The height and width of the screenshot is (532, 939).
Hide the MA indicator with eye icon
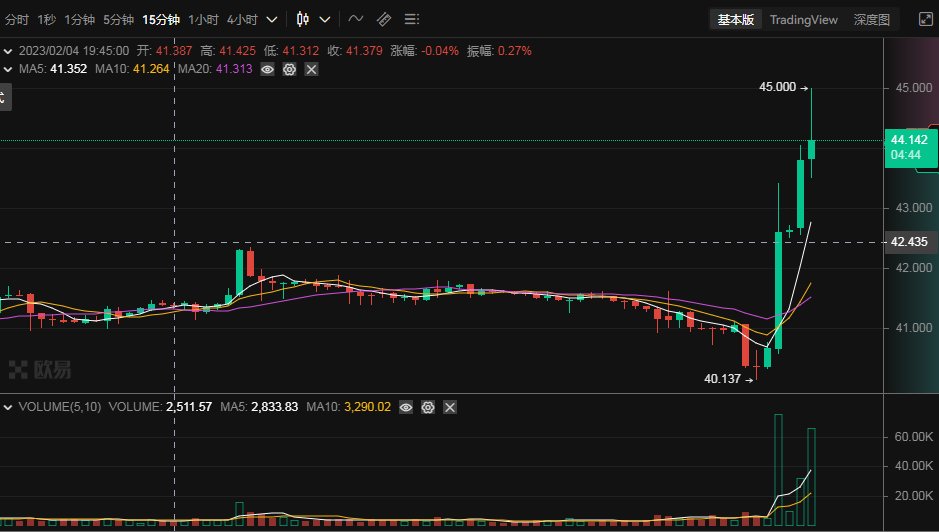(268, 69)
